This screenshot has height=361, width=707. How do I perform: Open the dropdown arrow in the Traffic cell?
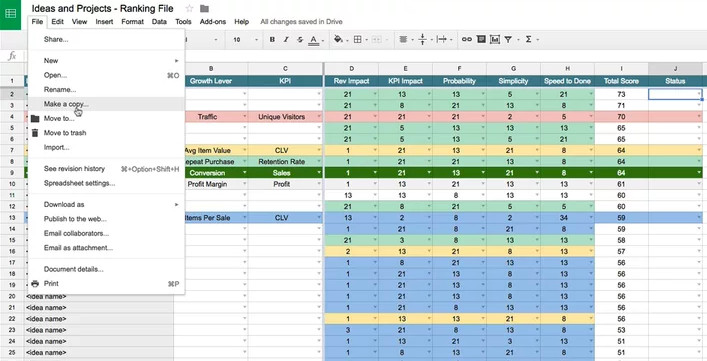pyautogui.click(x=245, y=117)
